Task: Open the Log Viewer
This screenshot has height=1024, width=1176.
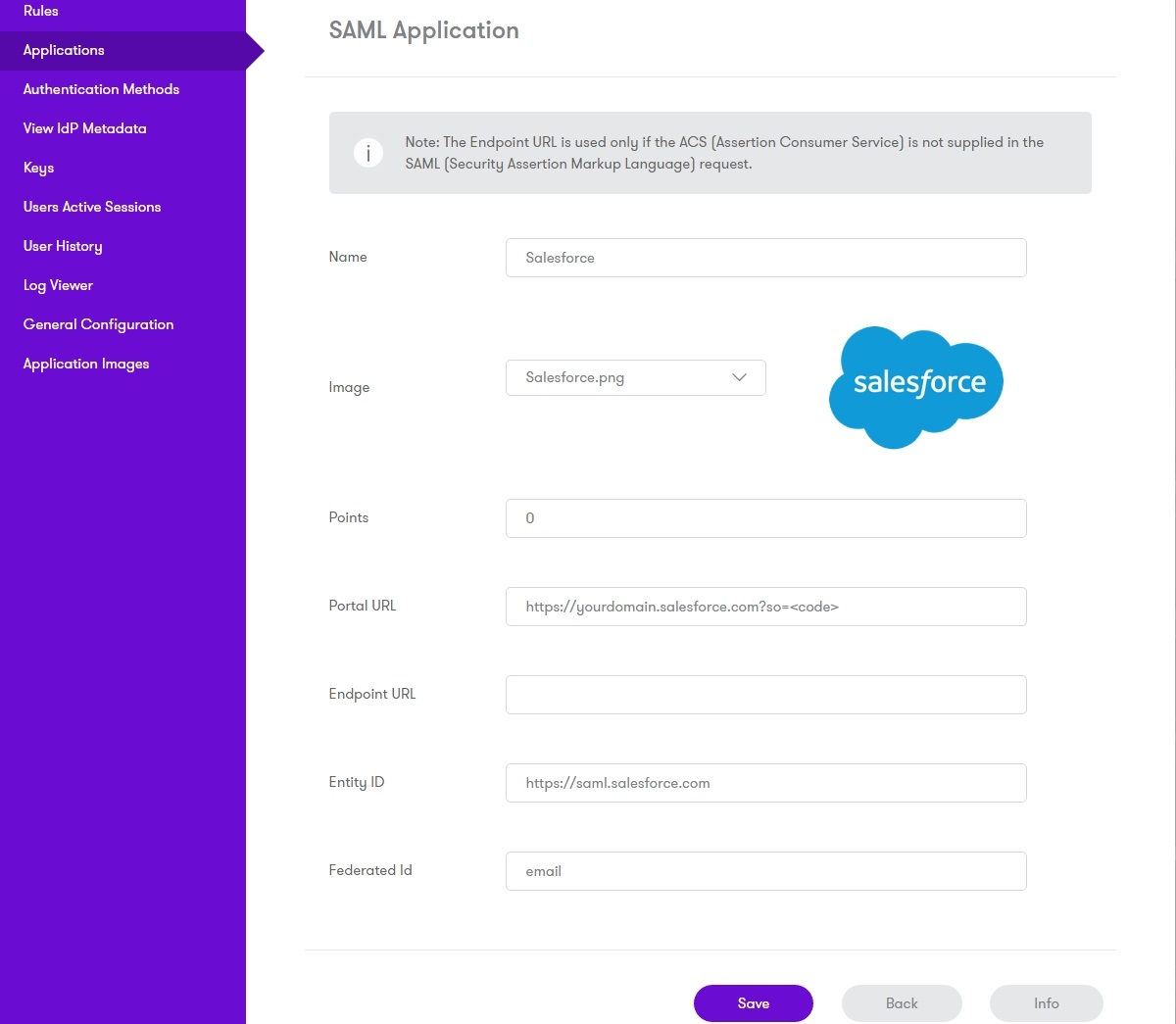Action: (x=58, y=285)
